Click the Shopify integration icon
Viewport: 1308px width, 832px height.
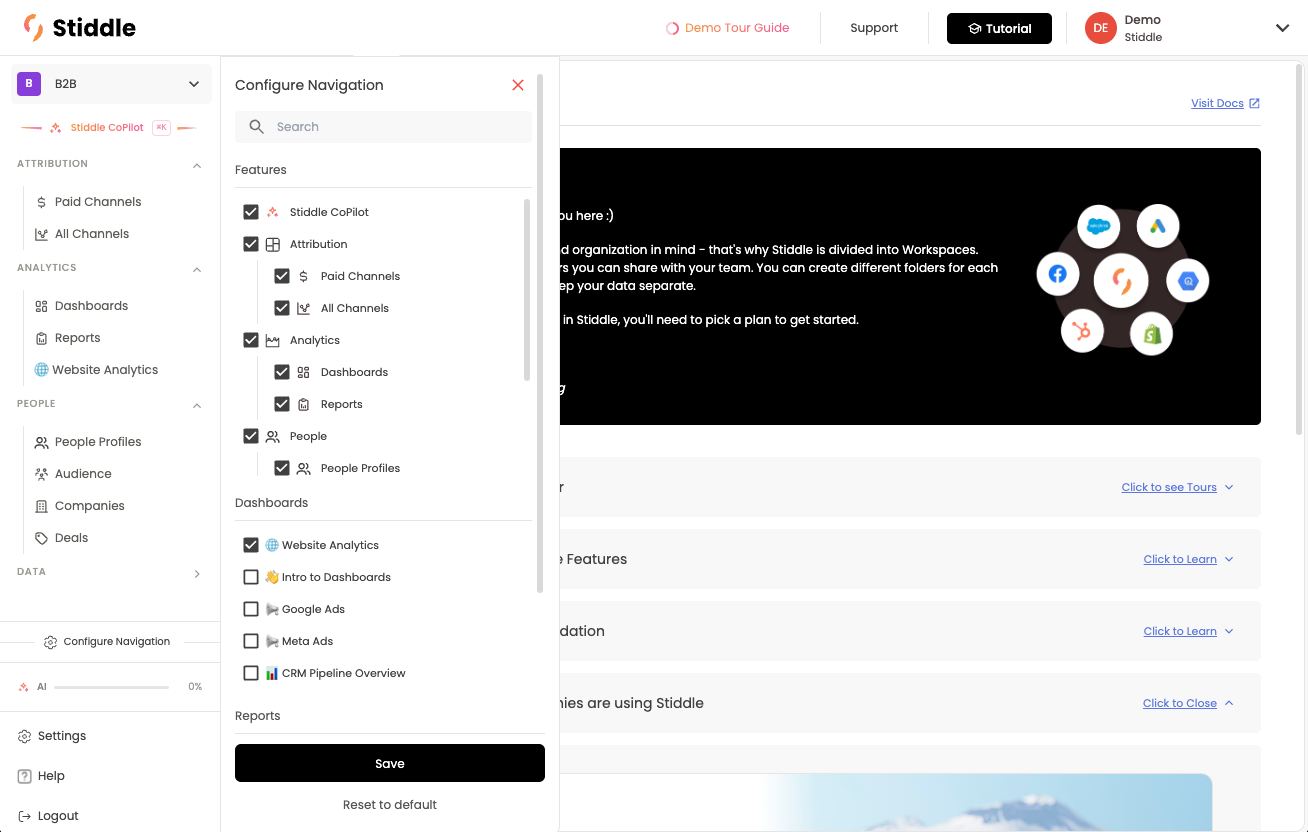[1151, 334]
